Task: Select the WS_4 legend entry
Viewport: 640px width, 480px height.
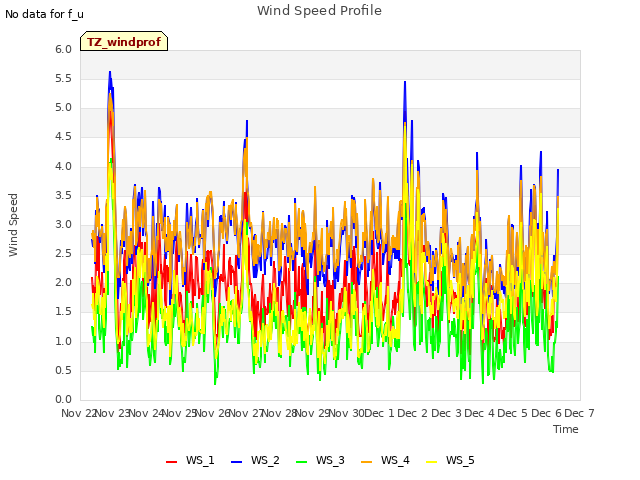Action: coord(385,460)
